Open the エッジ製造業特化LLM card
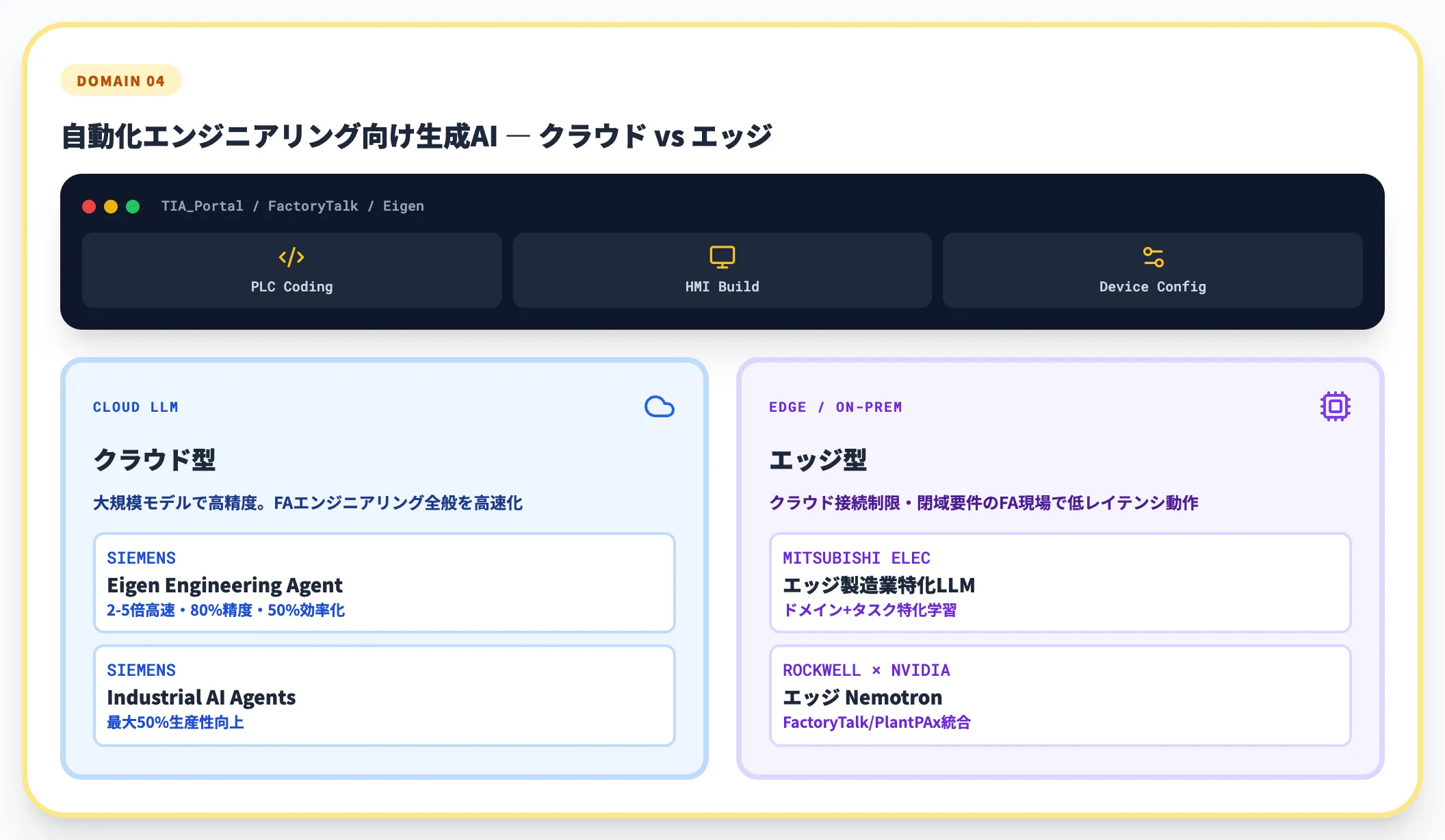1445x840 pixels. (x=1060, y=583)
